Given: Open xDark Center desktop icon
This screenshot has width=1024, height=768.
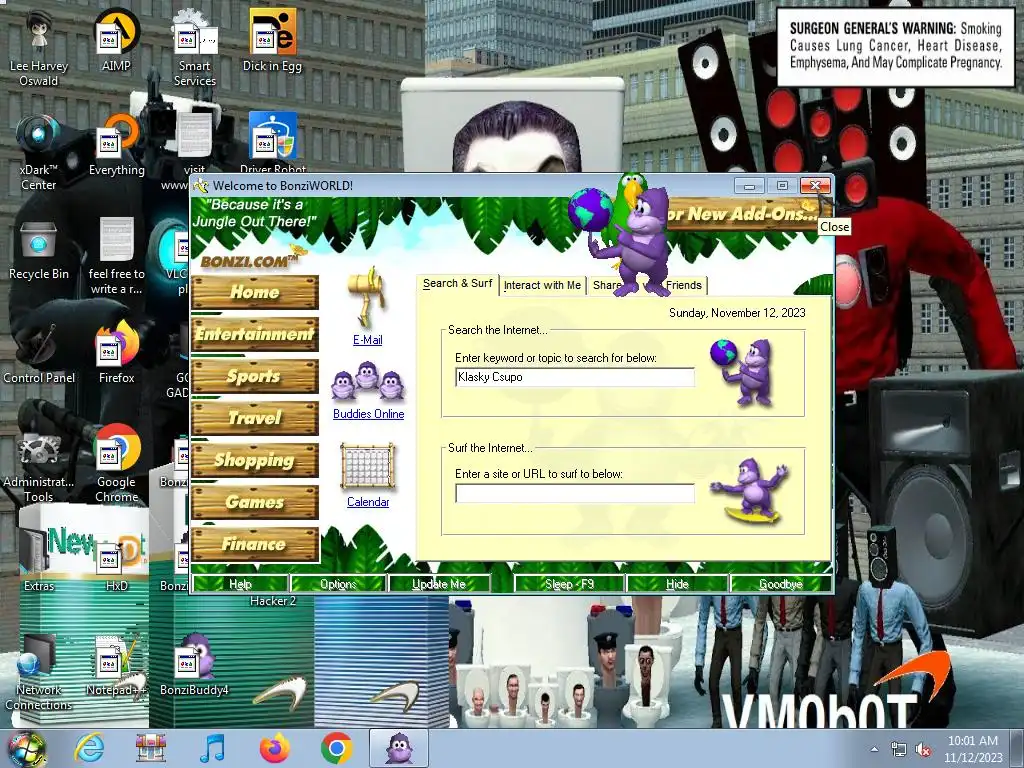Looking at the screenshot, I should point(39,152).
